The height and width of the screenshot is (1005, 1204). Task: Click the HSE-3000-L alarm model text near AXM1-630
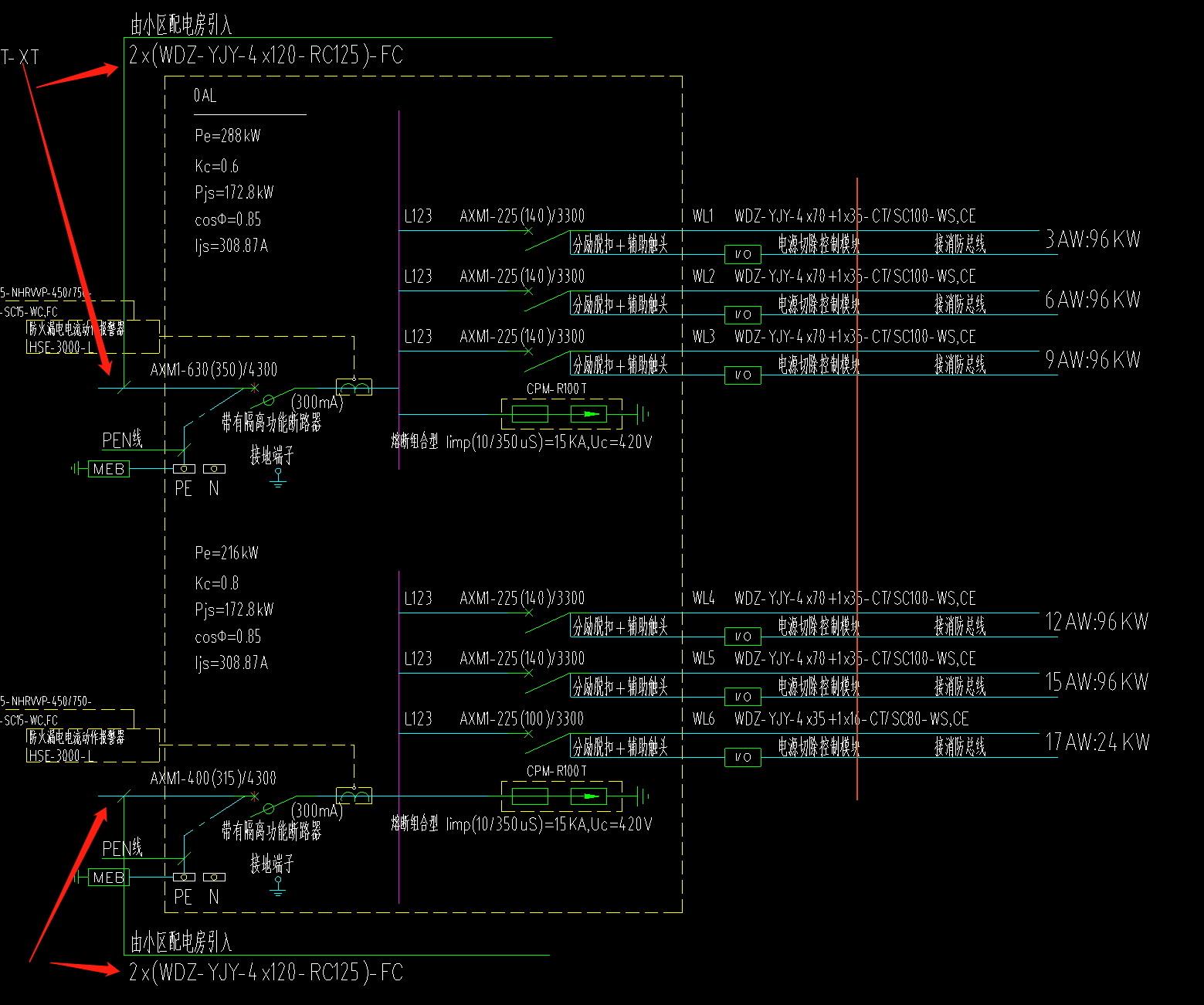[x=62, y=348]
